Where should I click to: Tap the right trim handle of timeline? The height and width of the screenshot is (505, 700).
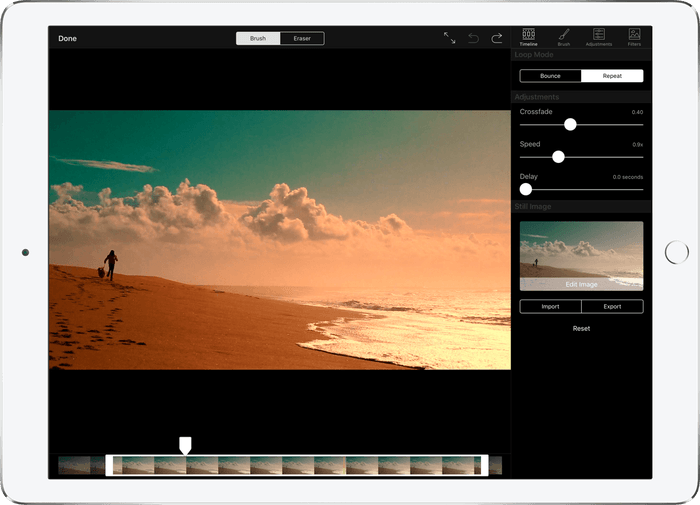485,465
